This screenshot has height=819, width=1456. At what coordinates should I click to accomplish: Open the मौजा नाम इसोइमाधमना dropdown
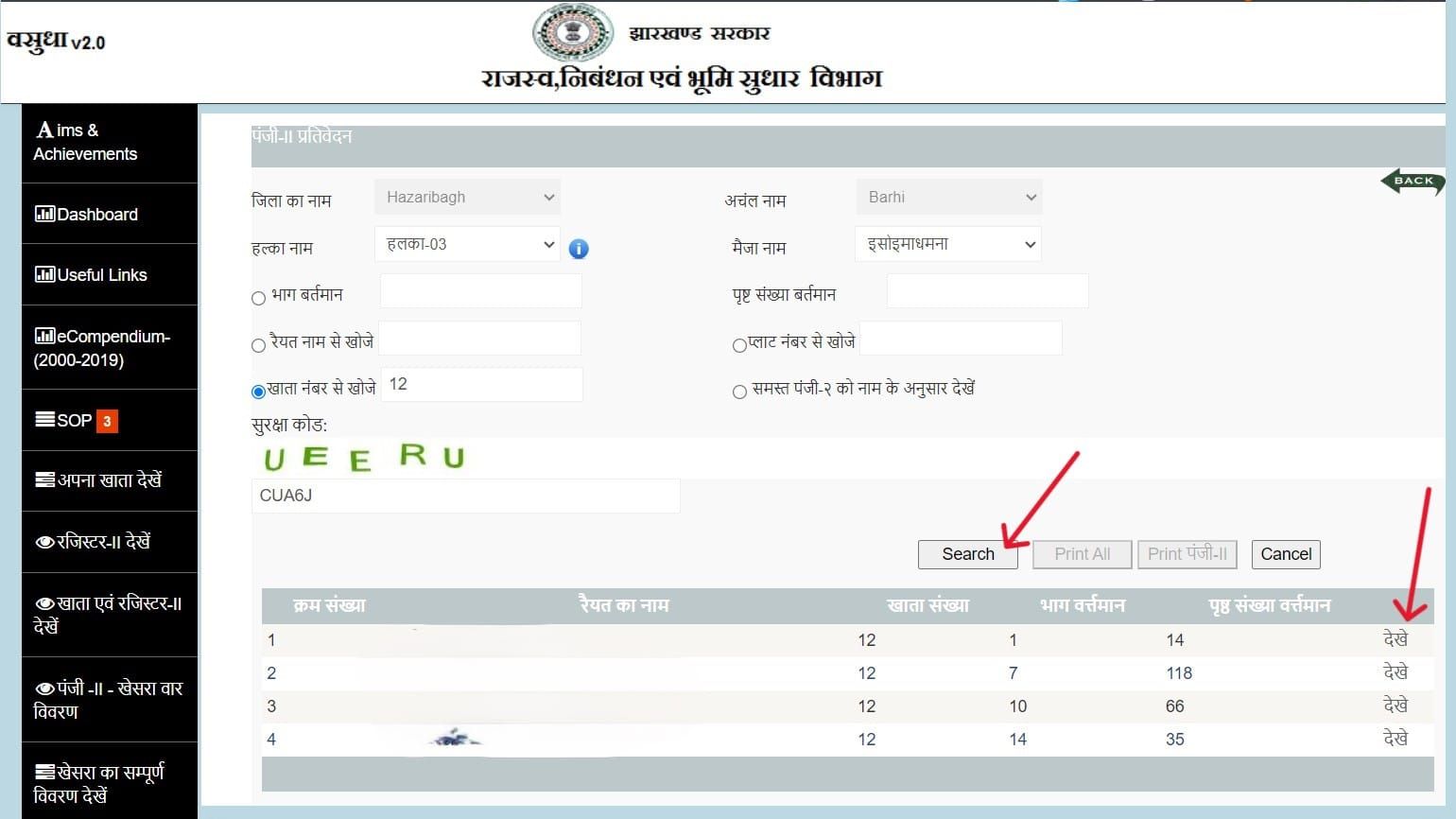click(x=948, y=244)
